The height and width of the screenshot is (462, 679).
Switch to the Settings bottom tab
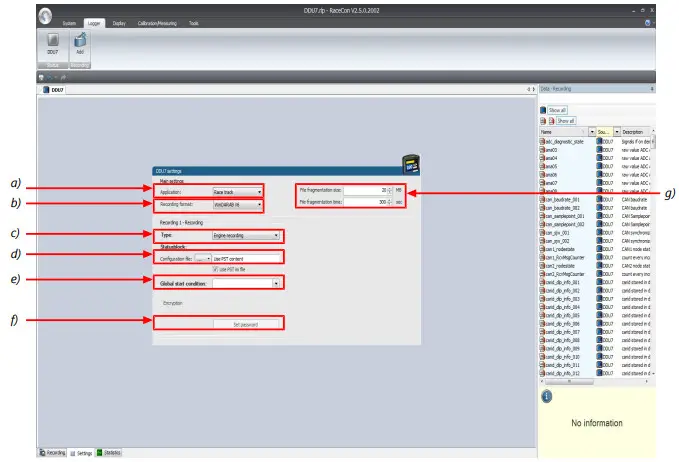(81, 453)
